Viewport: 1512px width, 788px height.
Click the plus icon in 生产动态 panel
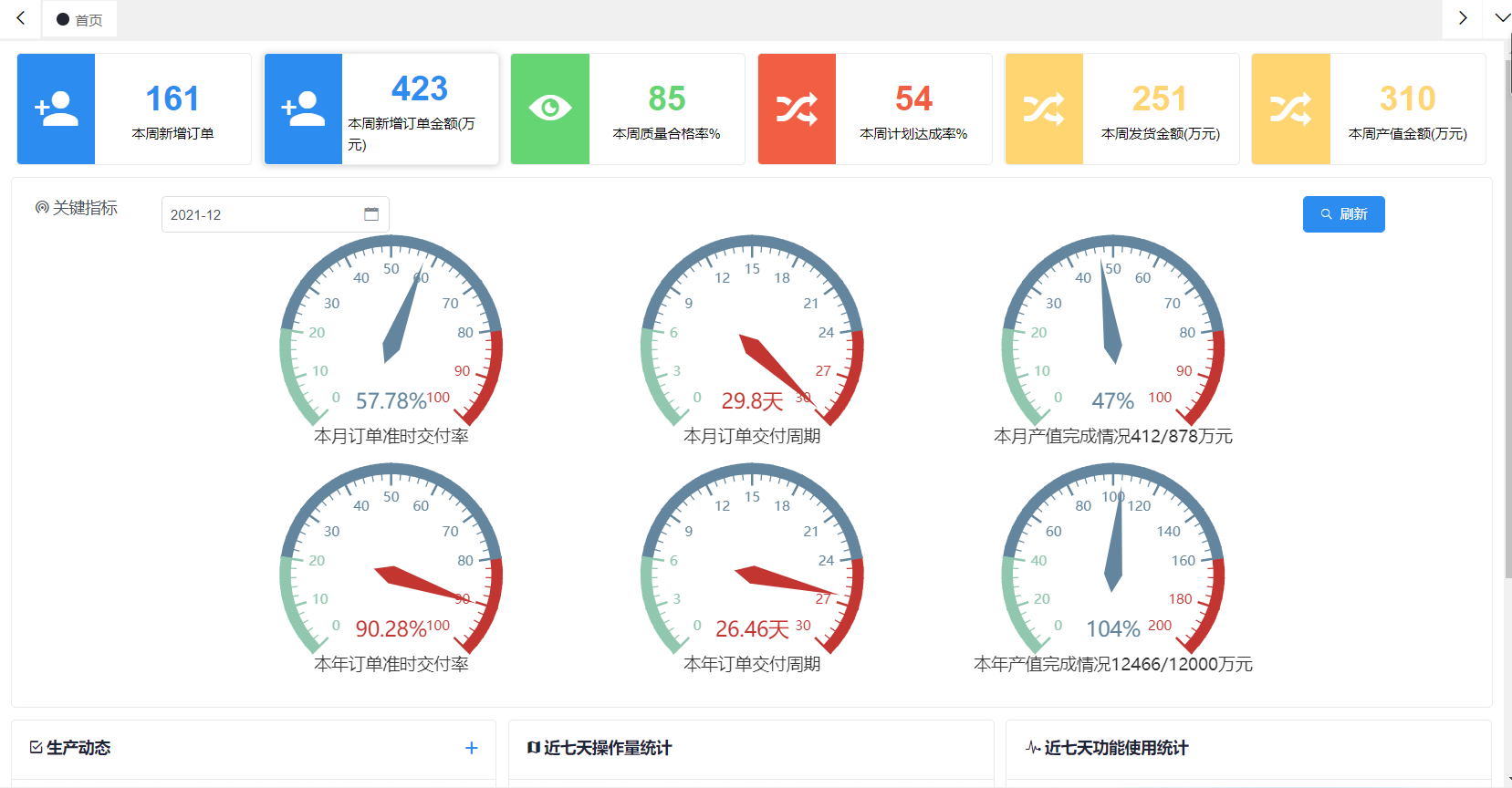(472, 748)
